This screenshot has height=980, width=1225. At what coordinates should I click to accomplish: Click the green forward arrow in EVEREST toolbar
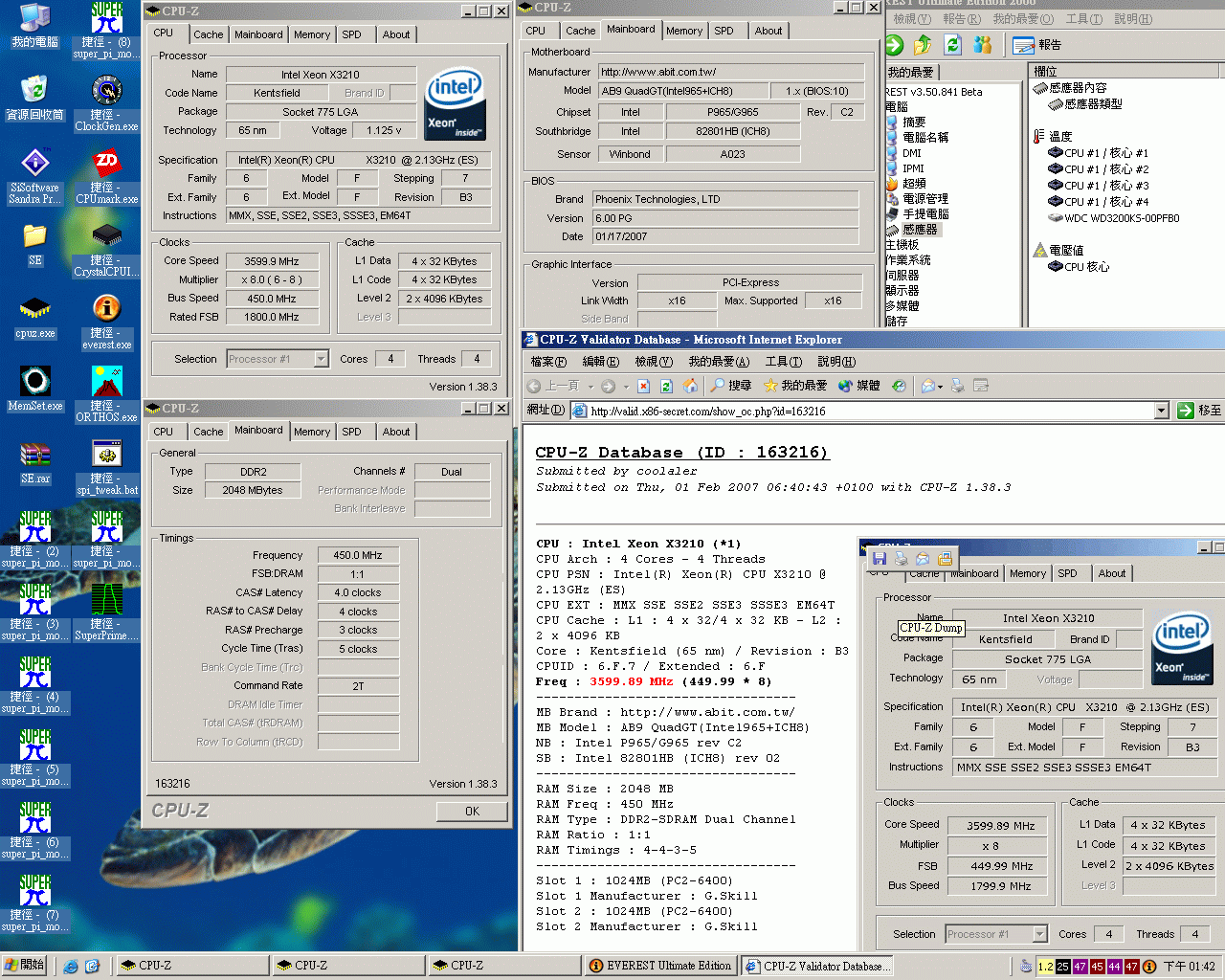895,45
